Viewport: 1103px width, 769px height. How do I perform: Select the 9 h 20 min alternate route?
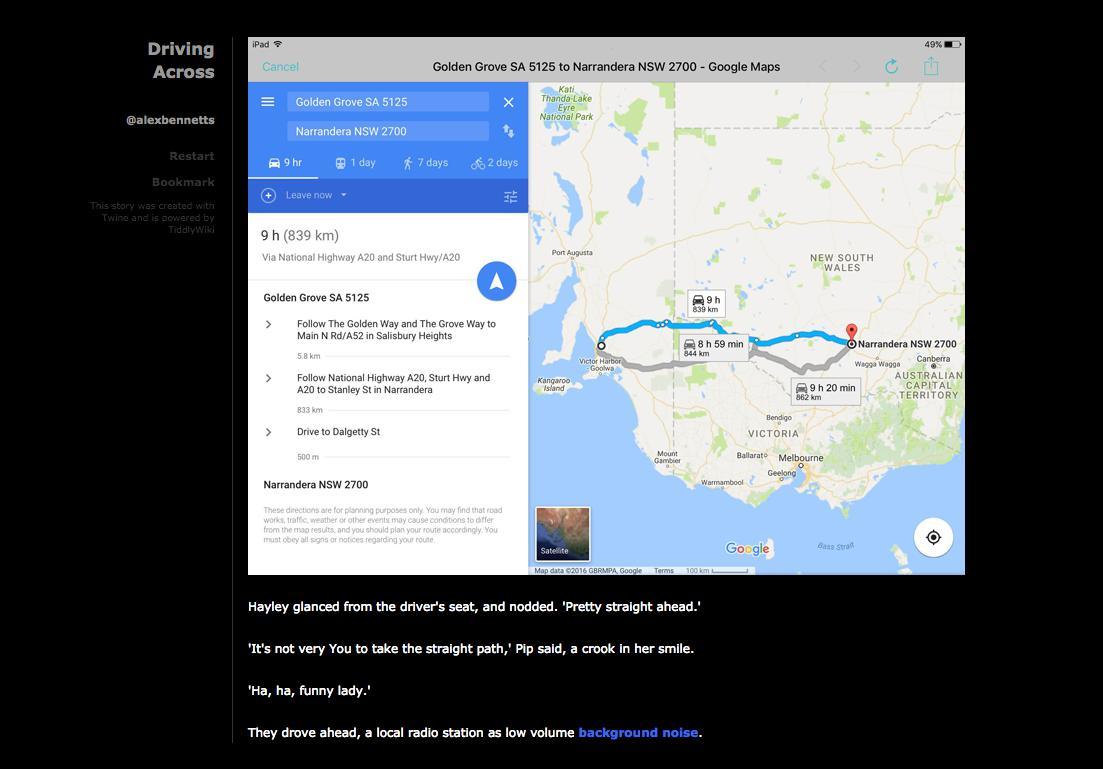[826, 391]
